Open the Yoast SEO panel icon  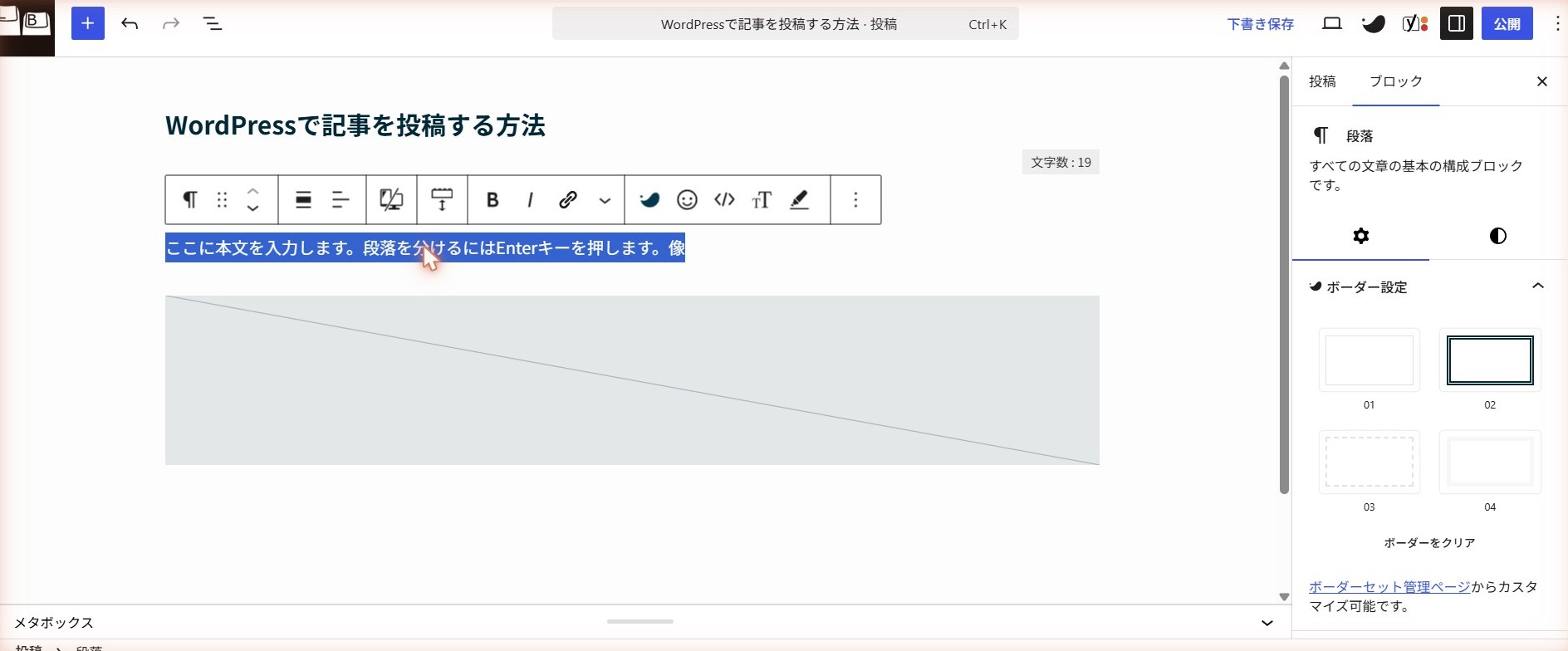pyautogui.click(x=1415, y=23)
